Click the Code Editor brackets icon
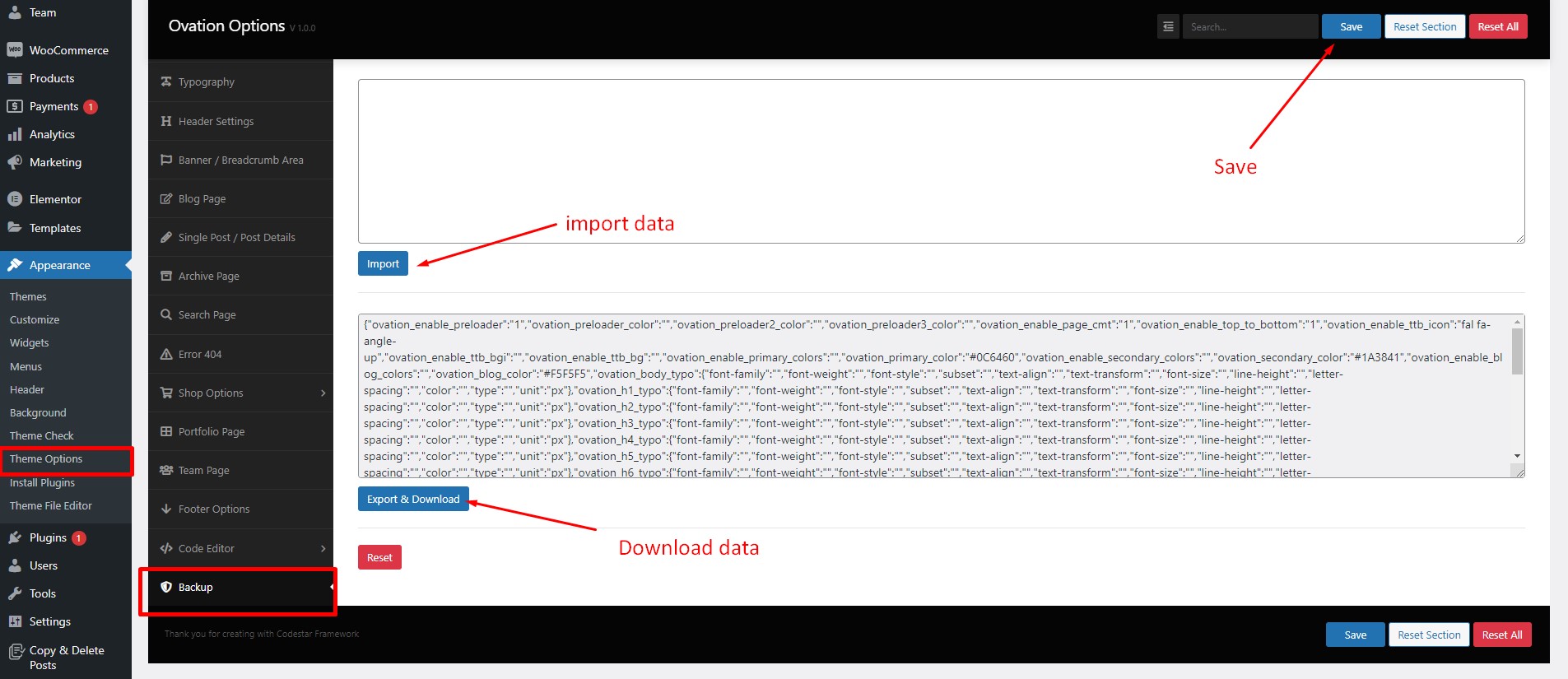Viewport: 1568px width, 679px height. tap(166, 548)
